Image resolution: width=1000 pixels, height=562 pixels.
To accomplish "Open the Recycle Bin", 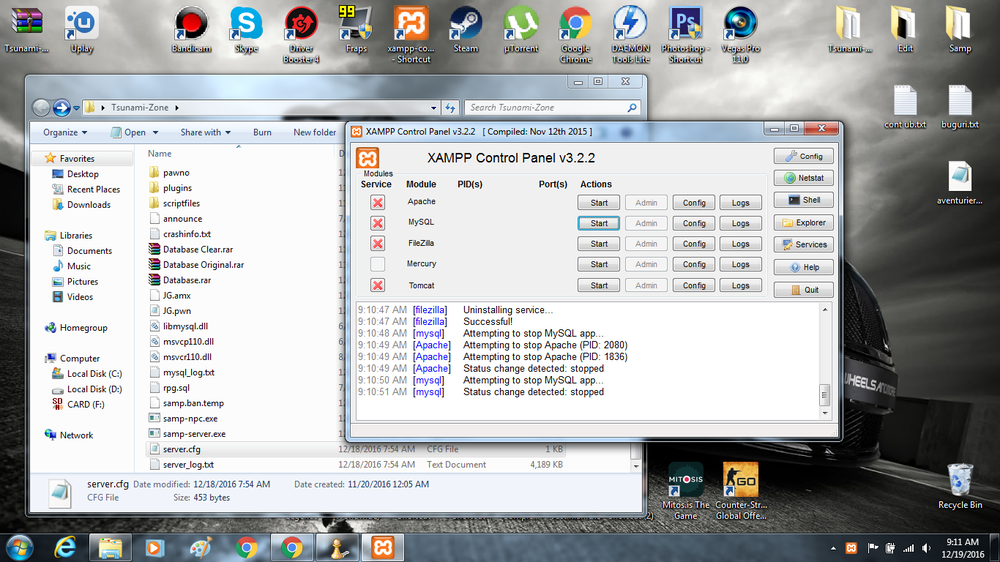I will (x=960, y=486).
